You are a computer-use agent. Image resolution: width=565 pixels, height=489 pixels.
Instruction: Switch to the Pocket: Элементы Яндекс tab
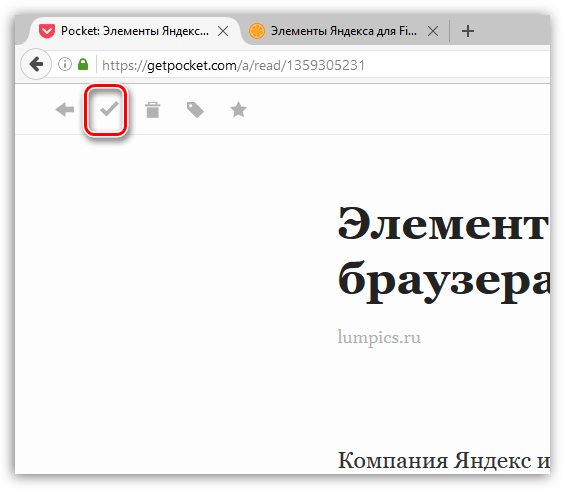(x=133, y=31)
